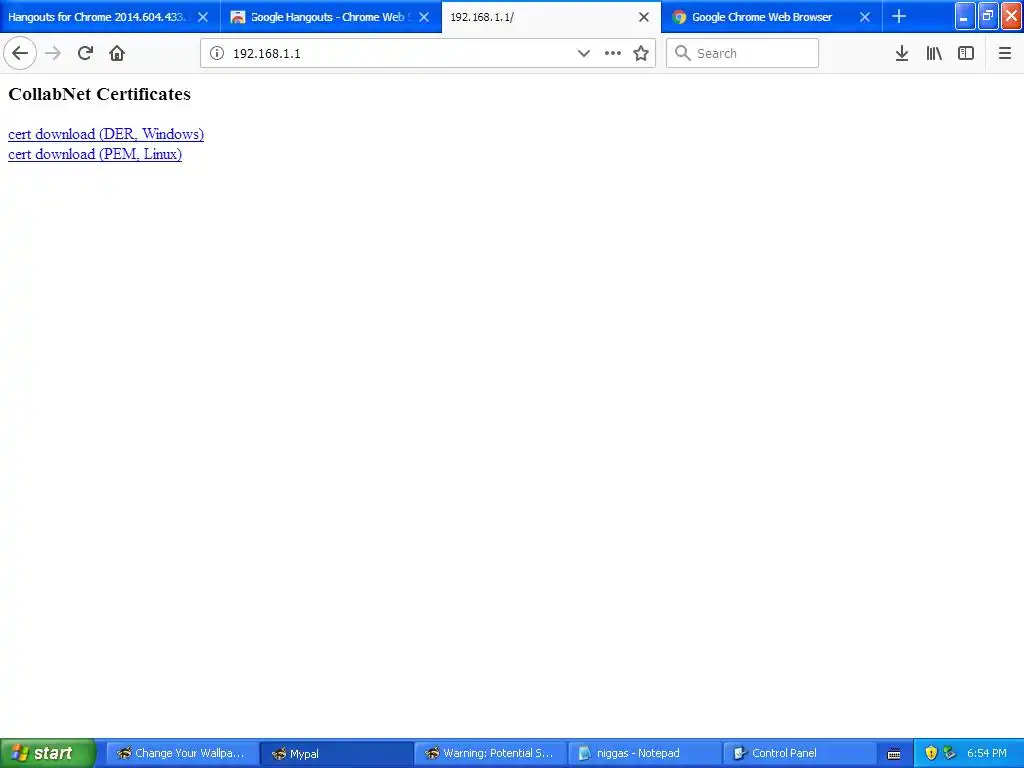
Task: Minimize the browser window
Action: [965, 16]
